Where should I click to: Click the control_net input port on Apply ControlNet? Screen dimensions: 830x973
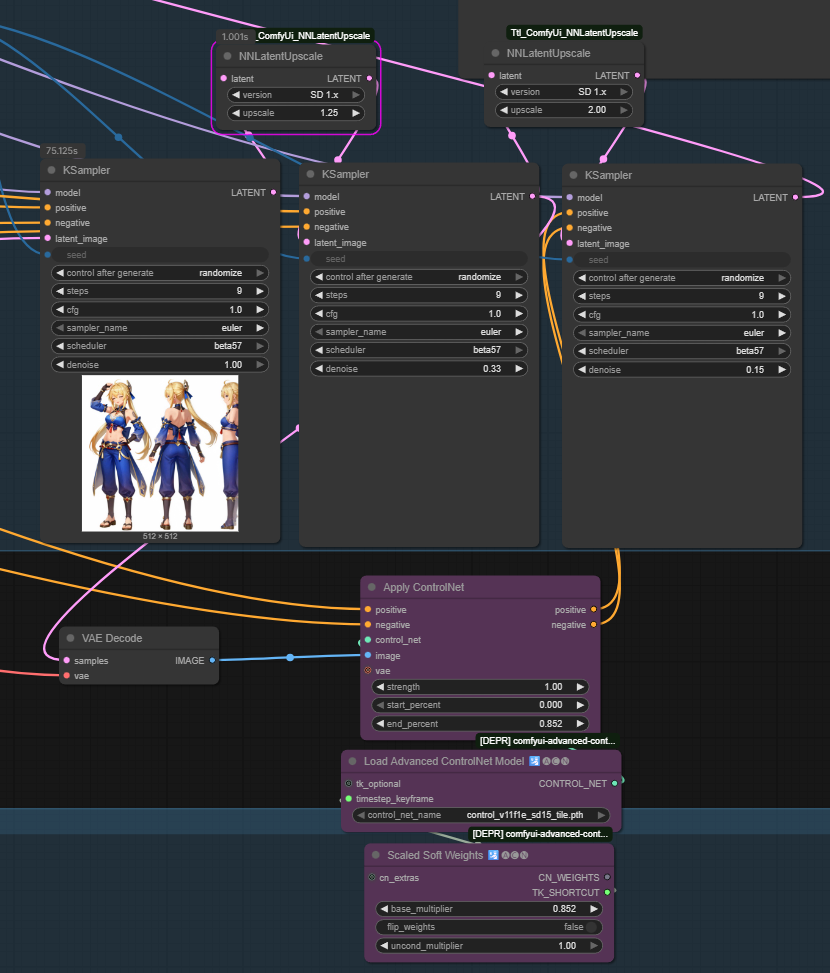[368, 640]
